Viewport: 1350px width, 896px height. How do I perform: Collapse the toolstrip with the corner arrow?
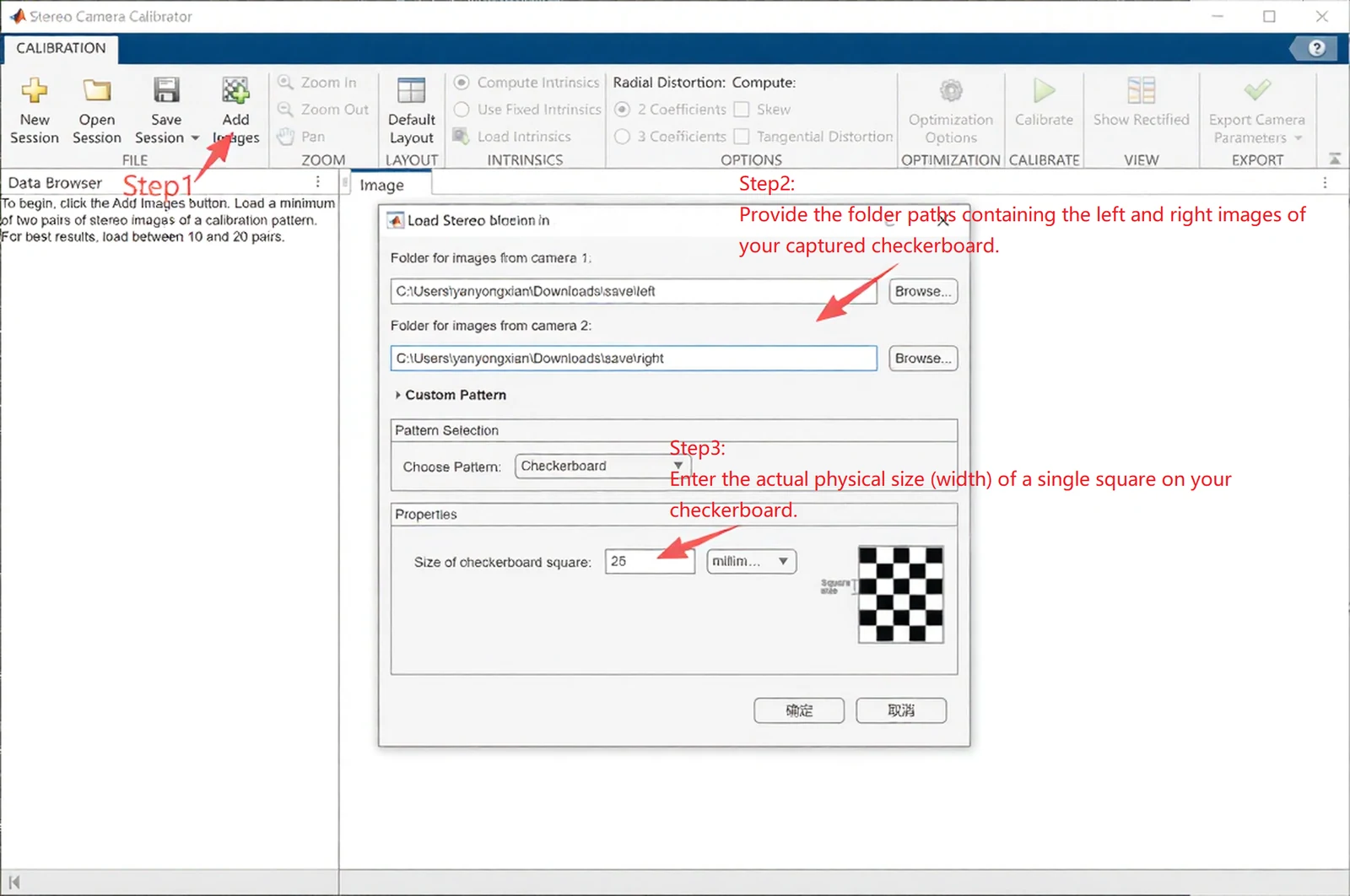tap(1335, 159)
